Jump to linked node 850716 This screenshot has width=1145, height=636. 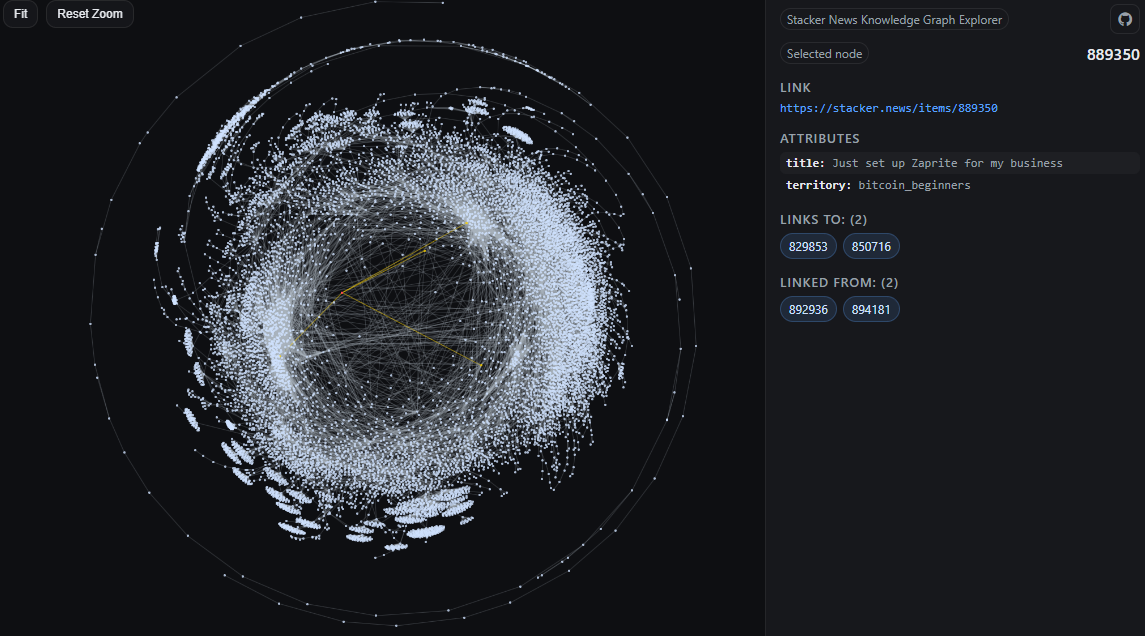(871, 246)
